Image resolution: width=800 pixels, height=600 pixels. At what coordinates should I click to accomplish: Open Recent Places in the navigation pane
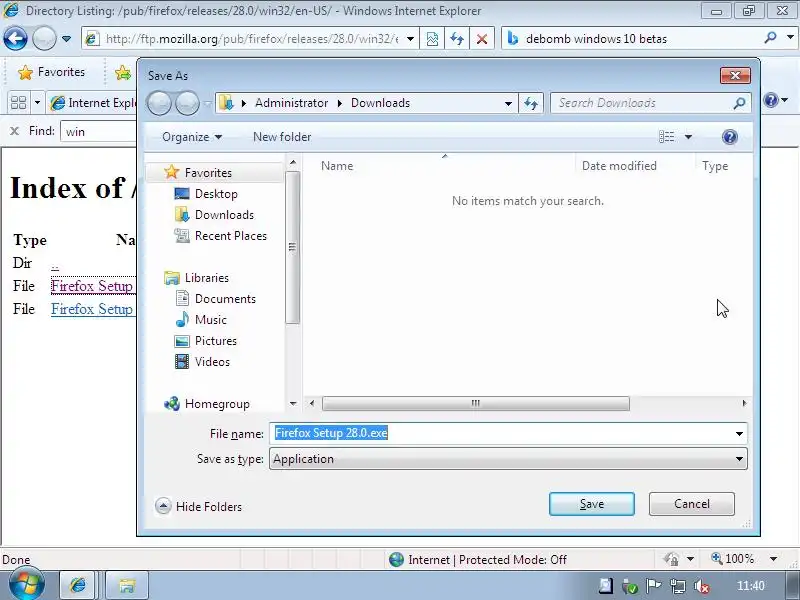(x=231, y=236)
